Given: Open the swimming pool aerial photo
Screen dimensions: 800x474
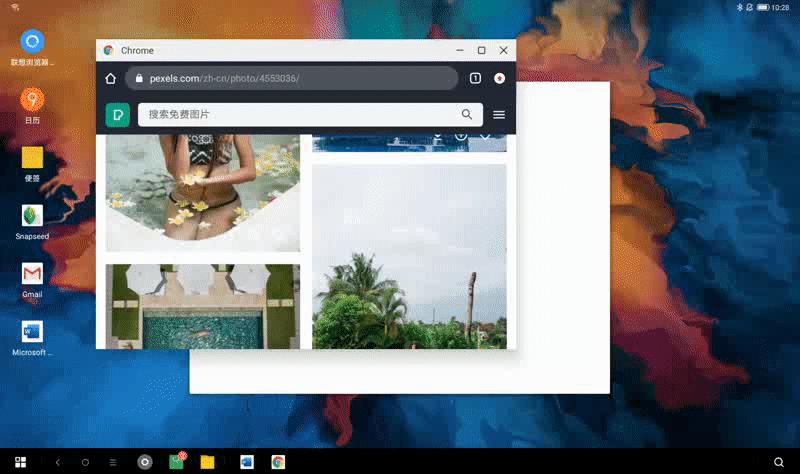Looking at the screenshot, I should [x=202, y=306].
